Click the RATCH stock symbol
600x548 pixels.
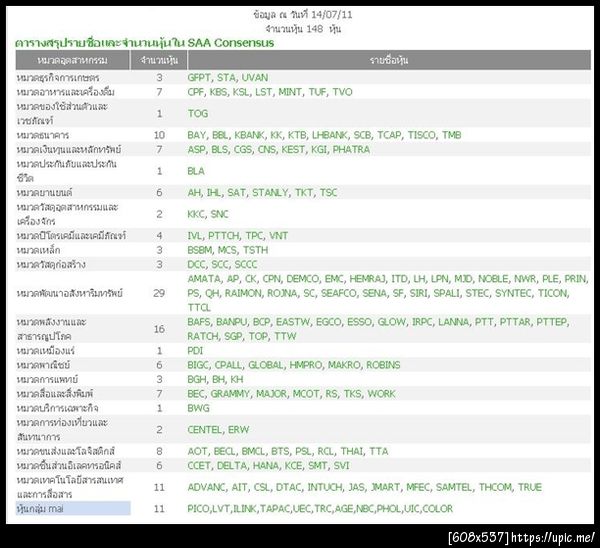(202, 336)
